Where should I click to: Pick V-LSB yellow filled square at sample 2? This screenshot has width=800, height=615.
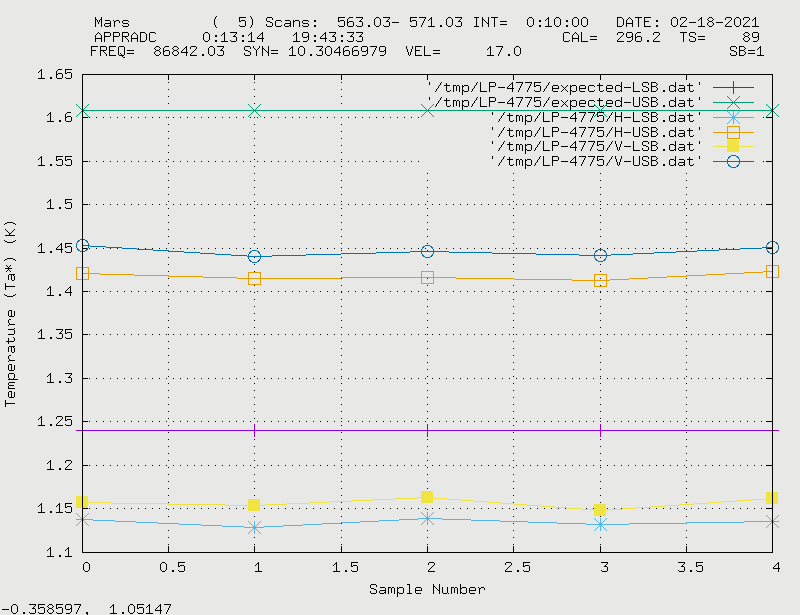point(427,497)
